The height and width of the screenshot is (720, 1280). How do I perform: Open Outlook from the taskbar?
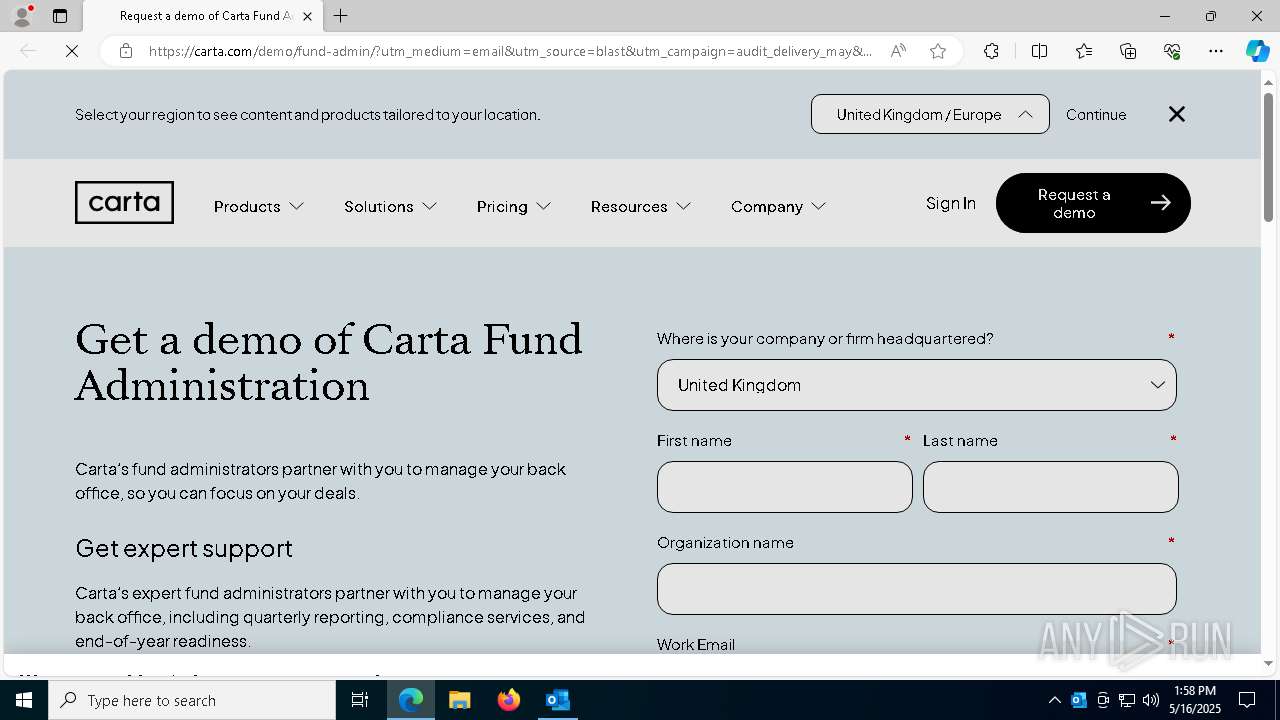coord(557,700)
